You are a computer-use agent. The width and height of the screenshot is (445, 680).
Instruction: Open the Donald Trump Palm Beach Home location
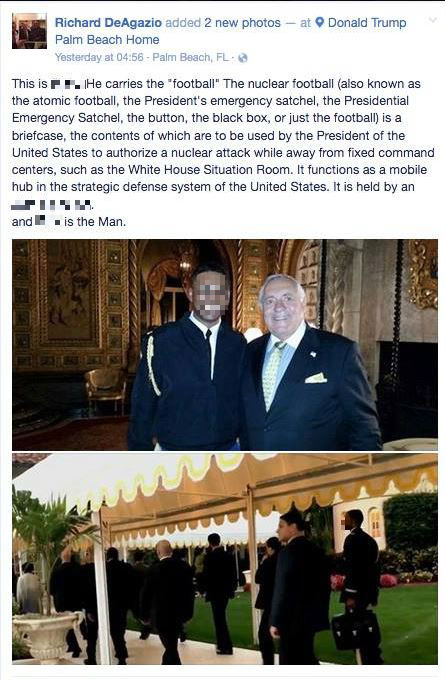pyautogui.click(x=230, y=31)
